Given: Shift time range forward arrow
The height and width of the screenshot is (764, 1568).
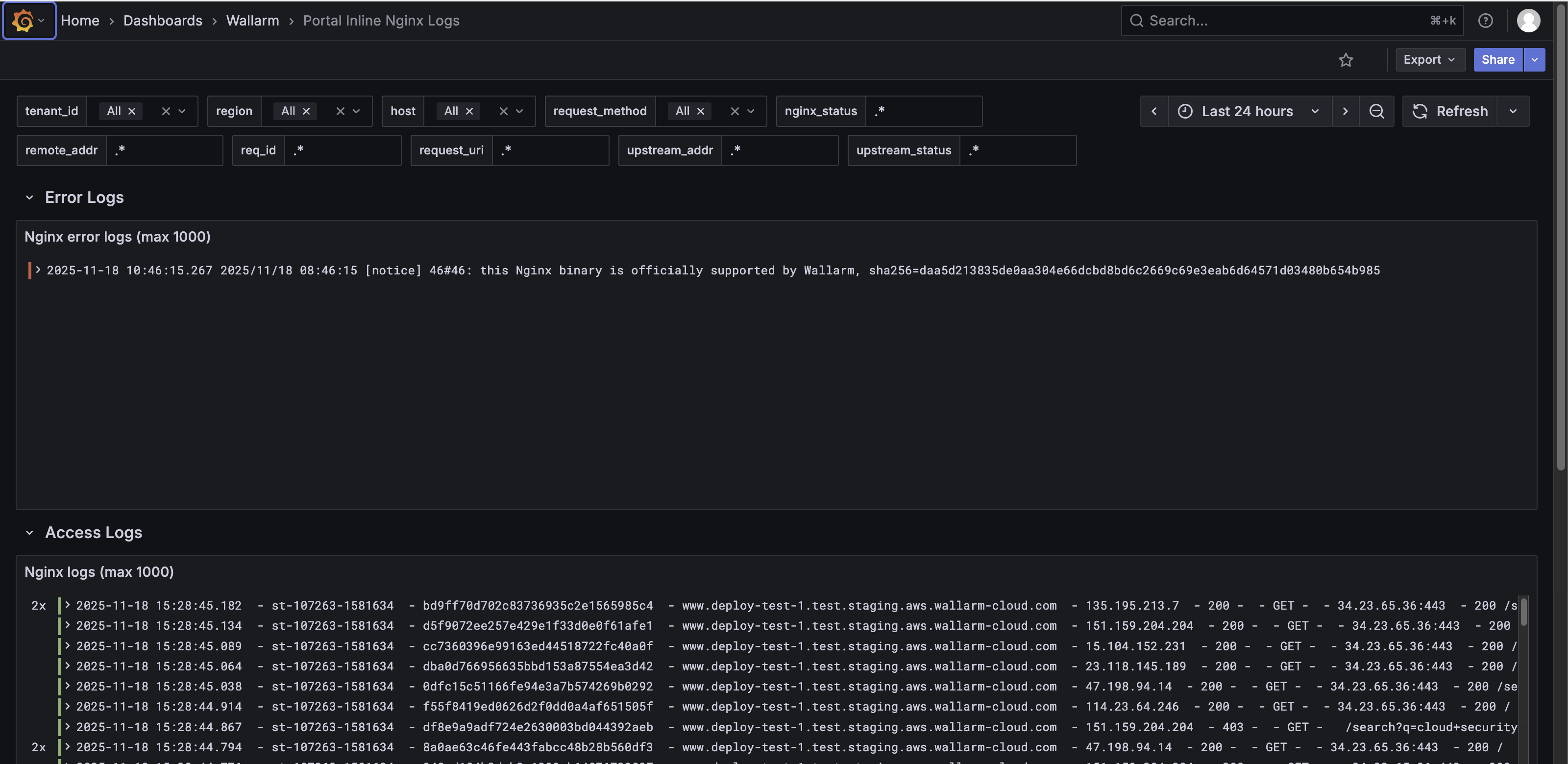Looking at the screenshot, I should [1345, 111].
